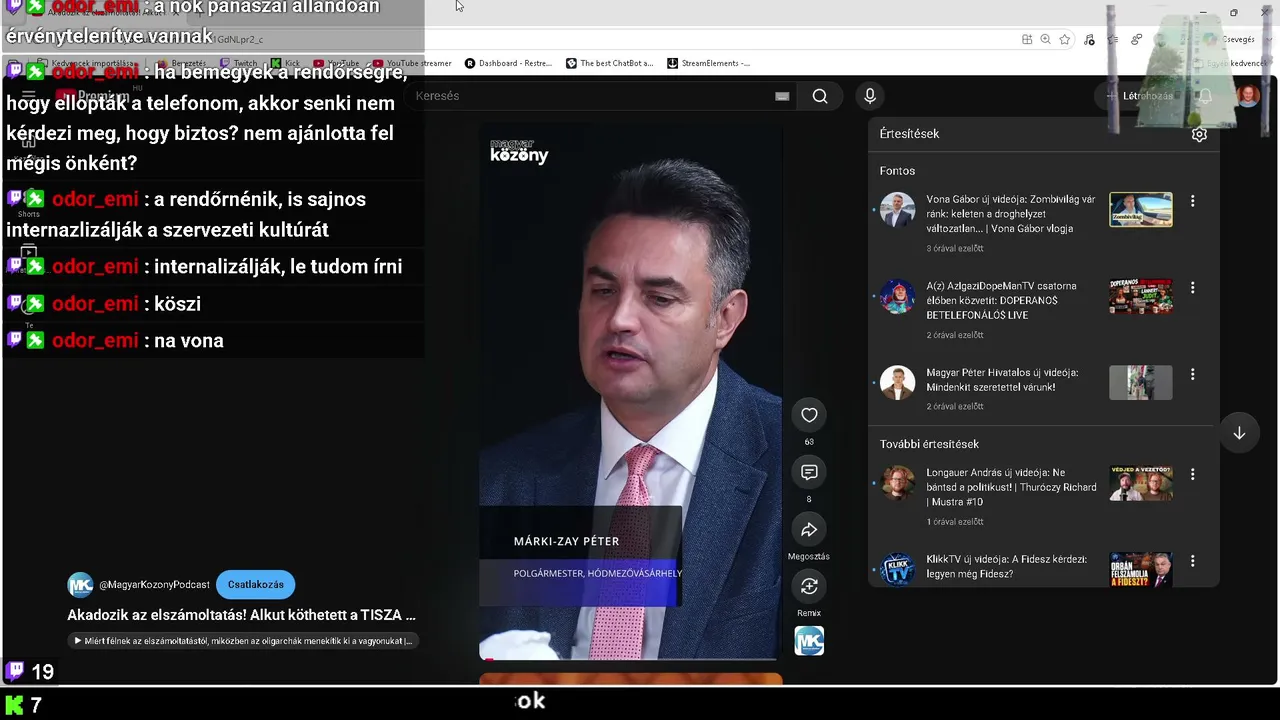This screenshot has width=1280, height=720.
Task: Open Magyar Péter video thumbnail
Action: [x=1141, y=383]
